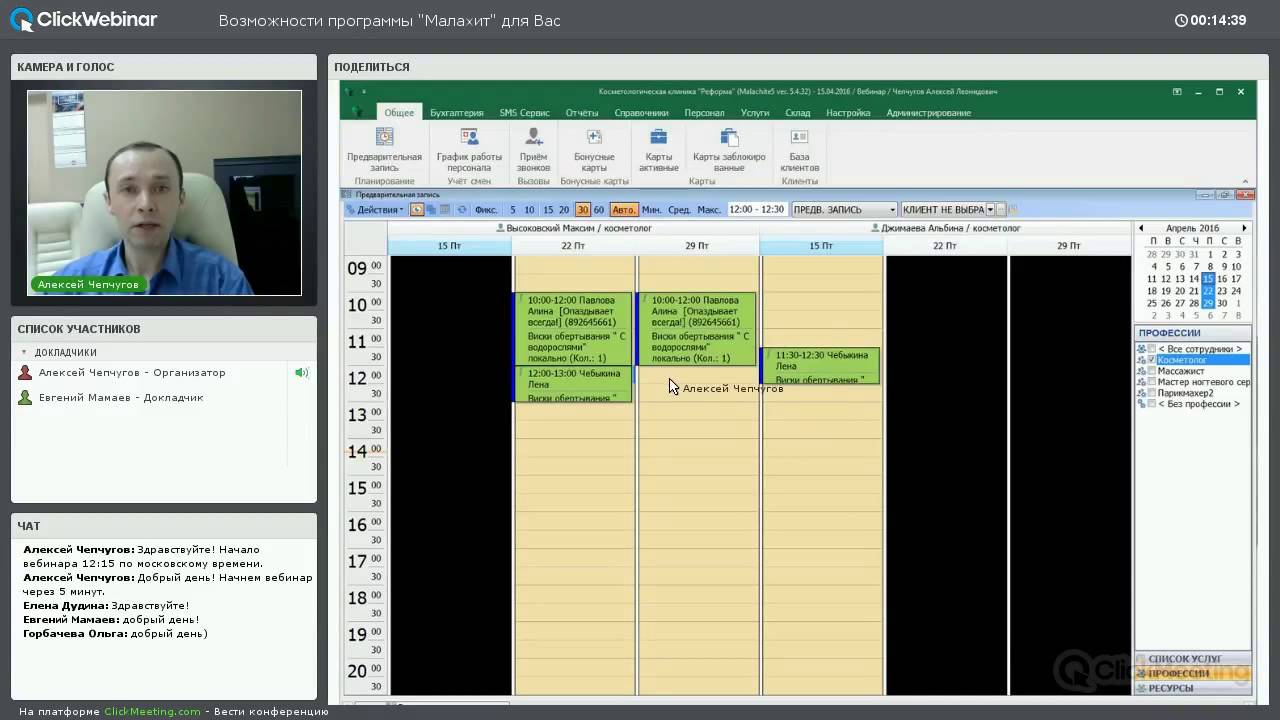The image size is (1280, 720).
Task: Click organizer avatar icon for Алексей Чепчугов
Action: point(25,372)
